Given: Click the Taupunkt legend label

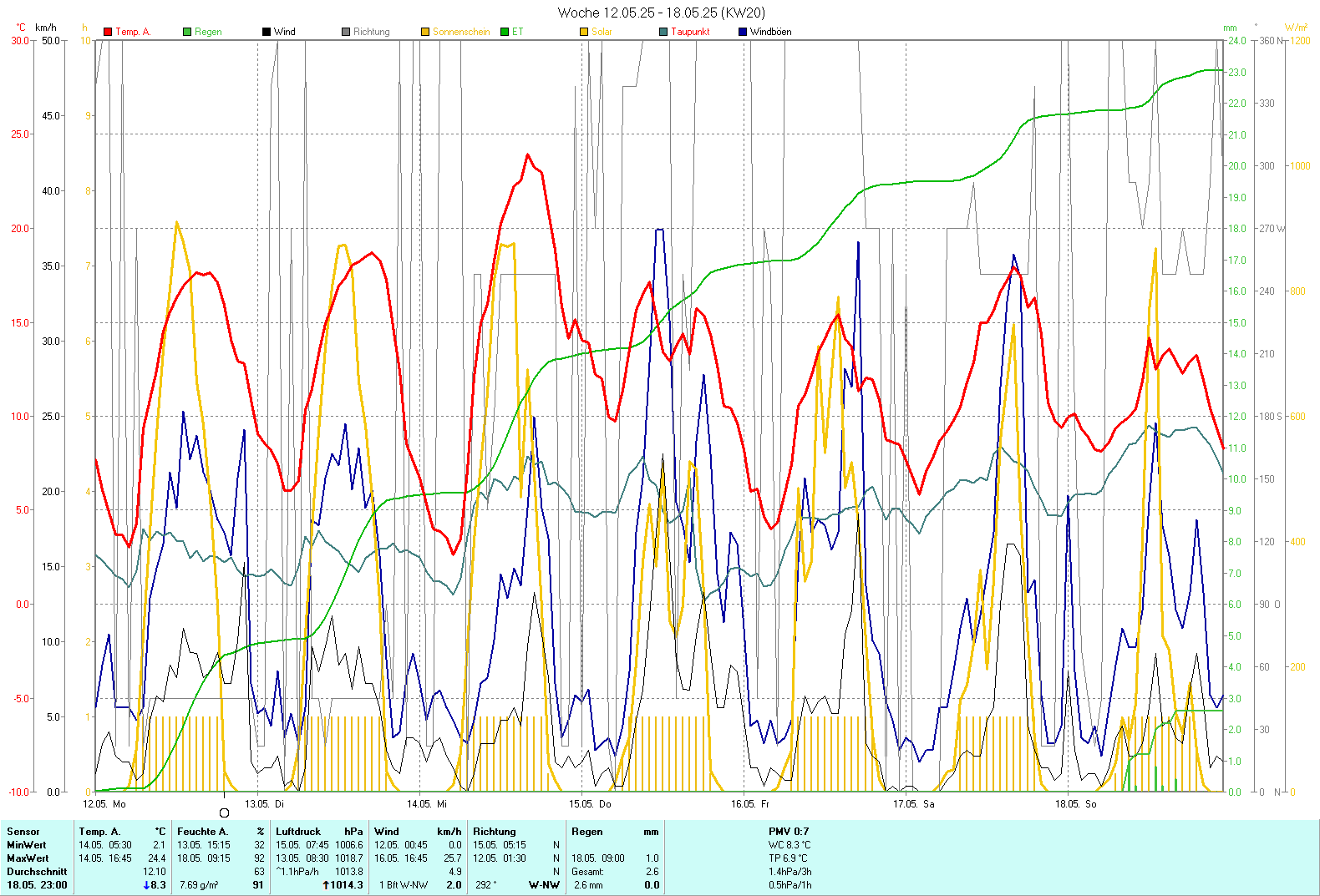Looking at the screenshot, I should (x=690, y=32).
